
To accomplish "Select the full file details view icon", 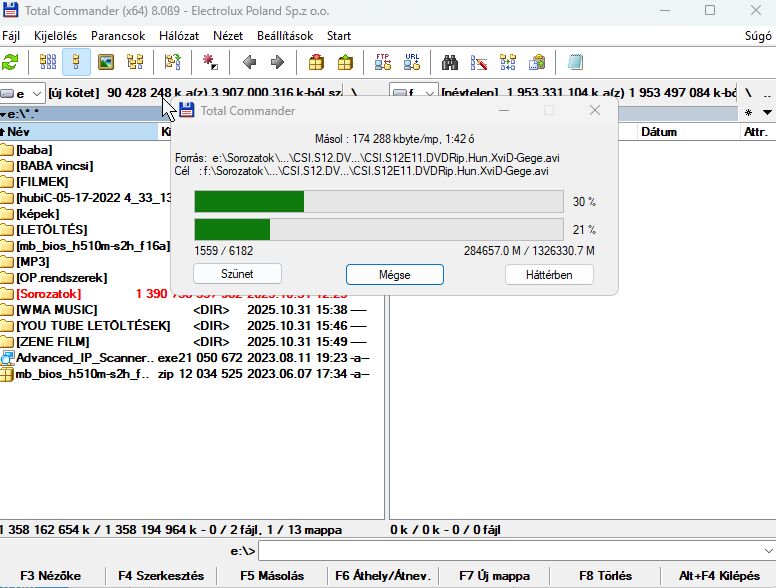I will click(x=76, y=62).
